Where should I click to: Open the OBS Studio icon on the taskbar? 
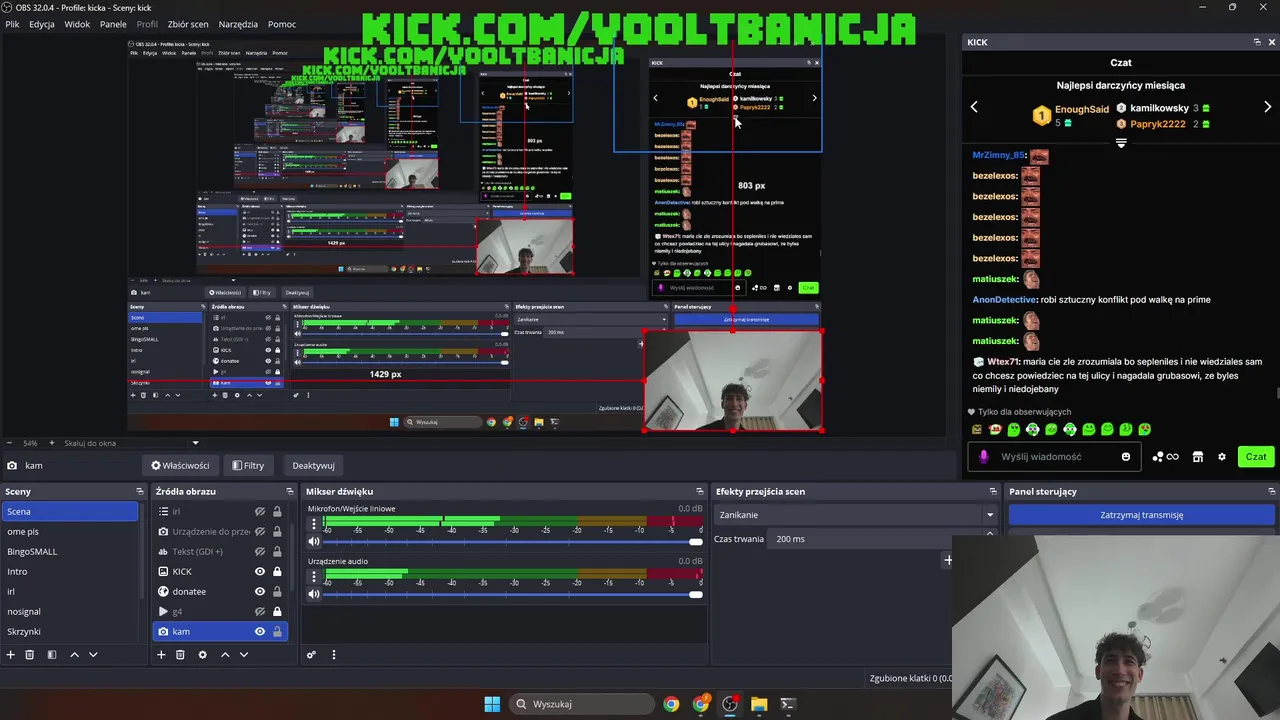(730, 704)
